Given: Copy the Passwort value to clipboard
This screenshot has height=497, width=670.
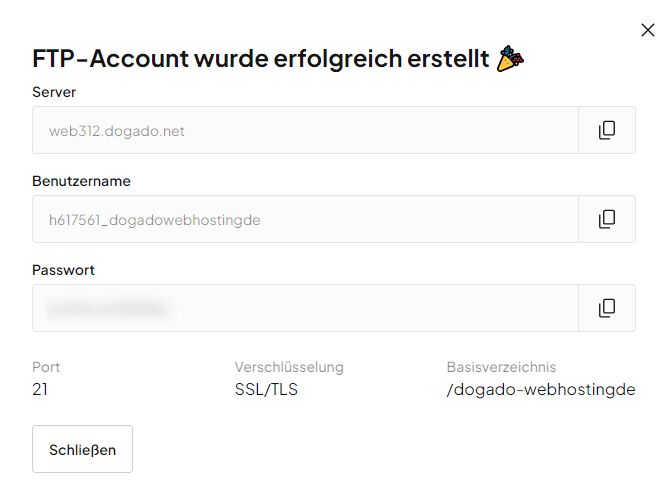Looking at the screenshot, I should tap(606, 308).
